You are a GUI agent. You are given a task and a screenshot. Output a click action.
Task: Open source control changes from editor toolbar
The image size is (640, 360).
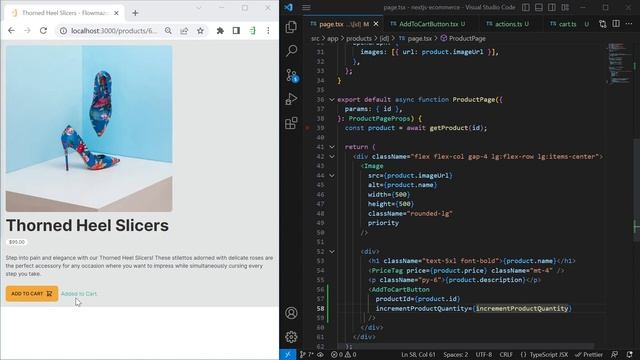pos(602,24)
